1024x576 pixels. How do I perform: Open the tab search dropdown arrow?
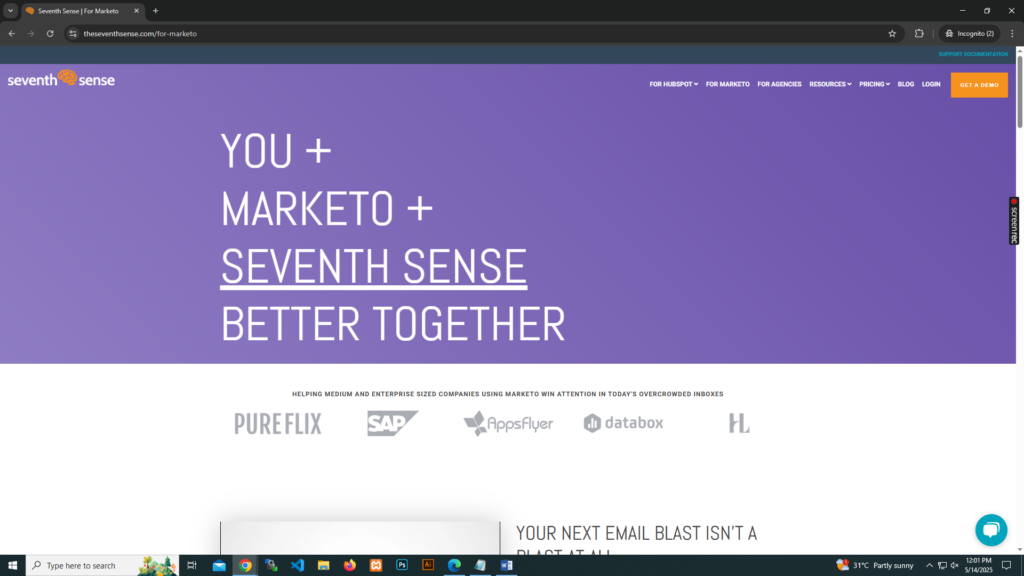[10, 10]
